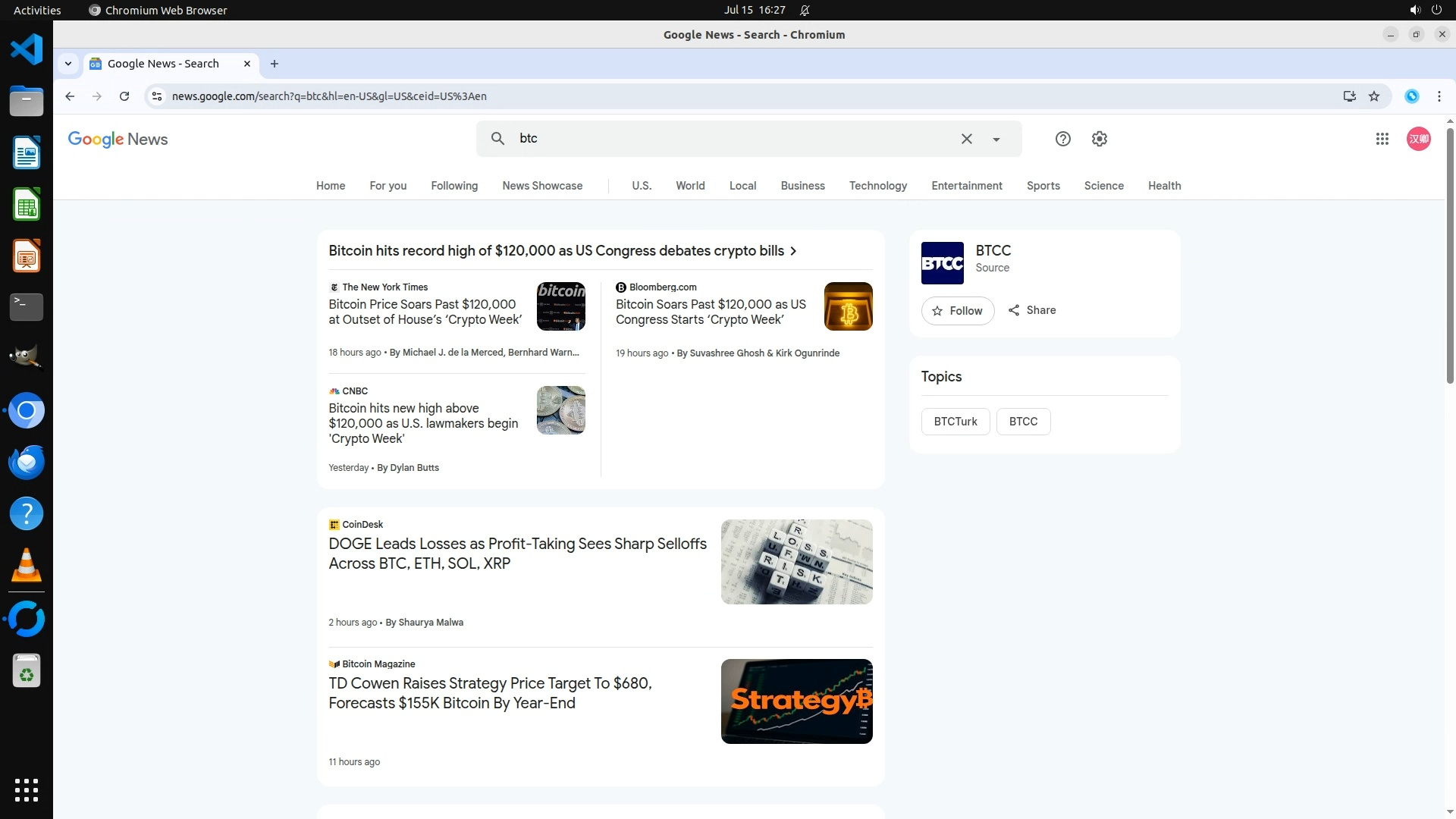Open the Google apps grid
This screenshot has height=819, width=1456.
[x=1382, y=139]
